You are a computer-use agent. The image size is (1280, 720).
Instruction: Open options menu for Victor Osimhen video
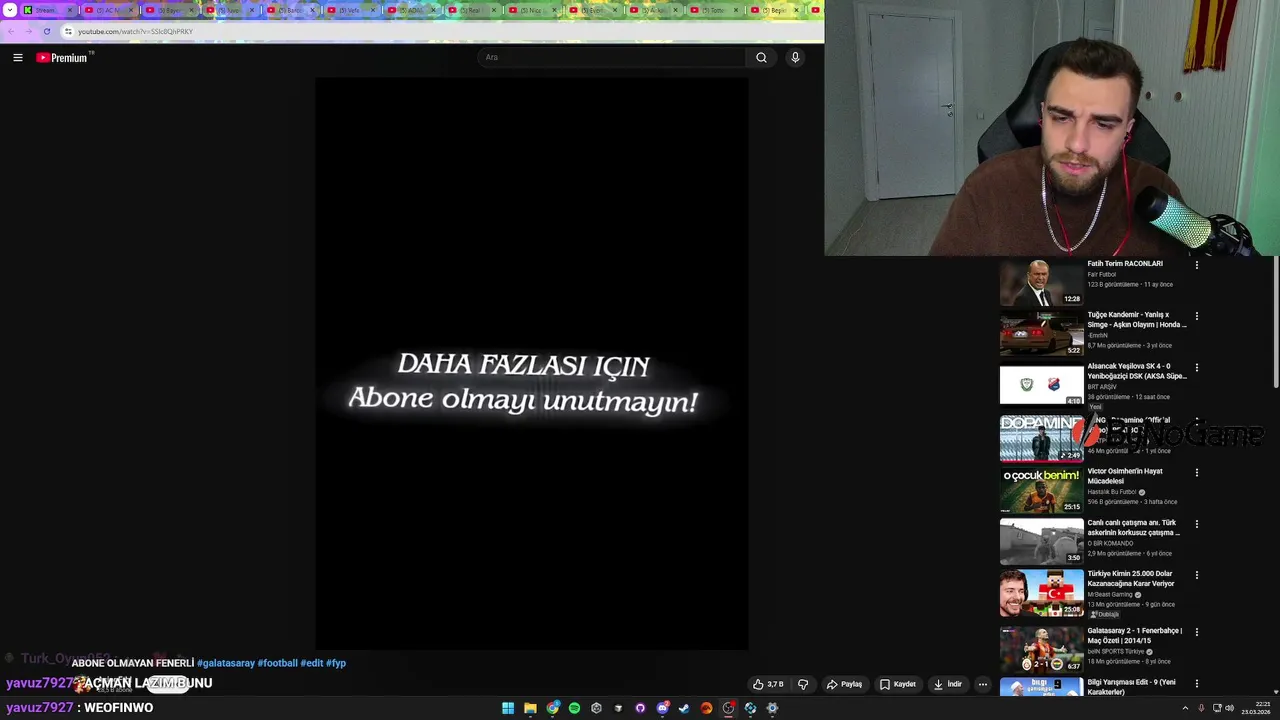coord(1196,472)
